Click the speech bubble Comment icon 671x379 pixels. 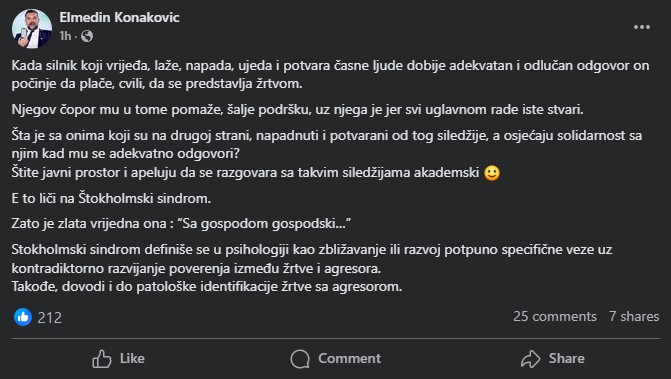pyautogui.click(x=300, y=358)
